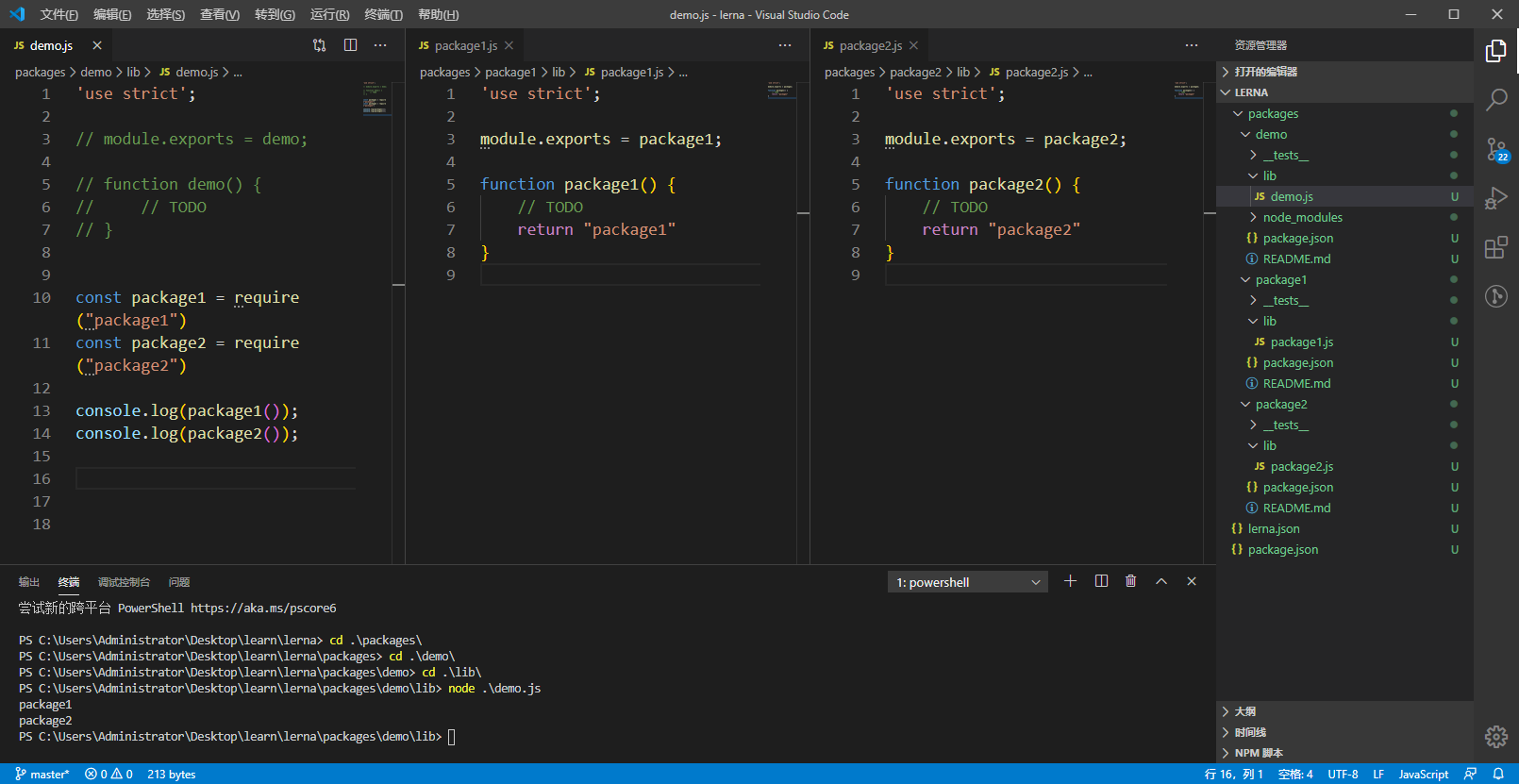Split the terminal panel
1519x784 pixels.
pos(1101,581)
